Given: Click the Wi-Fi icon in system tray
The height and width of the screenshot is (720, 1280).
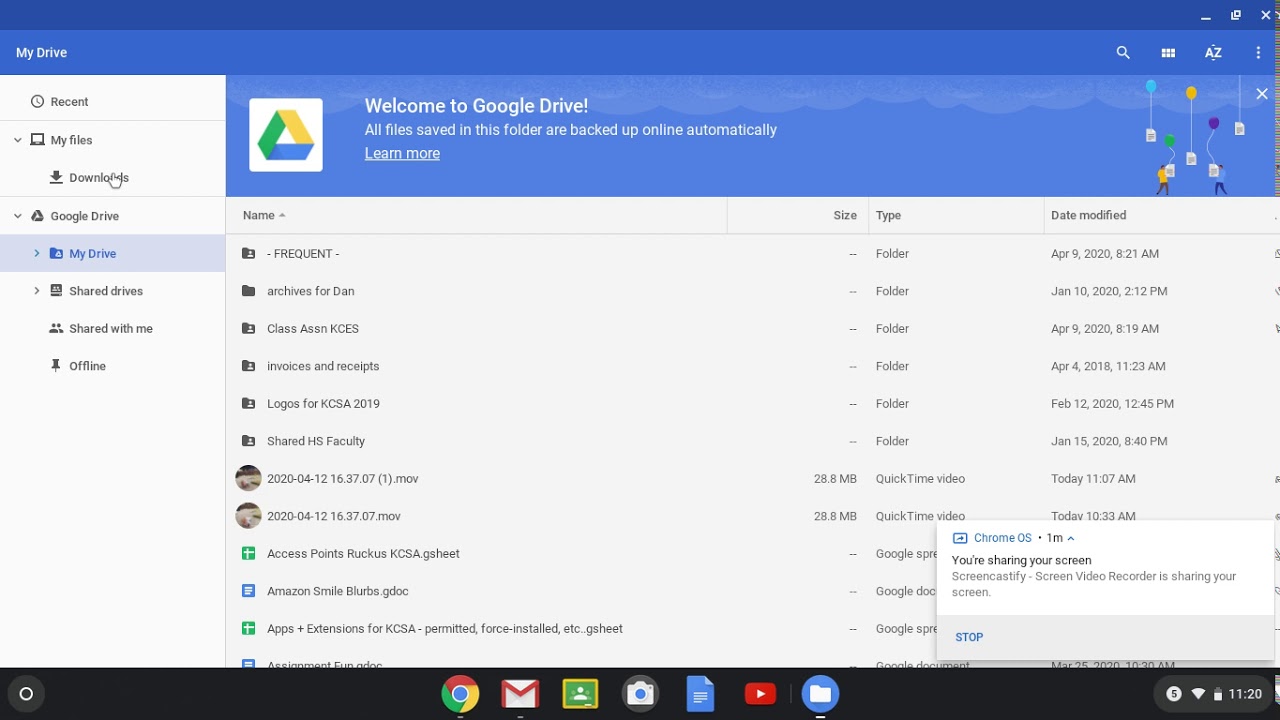Looking at the screenshot, I should point(1198,694).
